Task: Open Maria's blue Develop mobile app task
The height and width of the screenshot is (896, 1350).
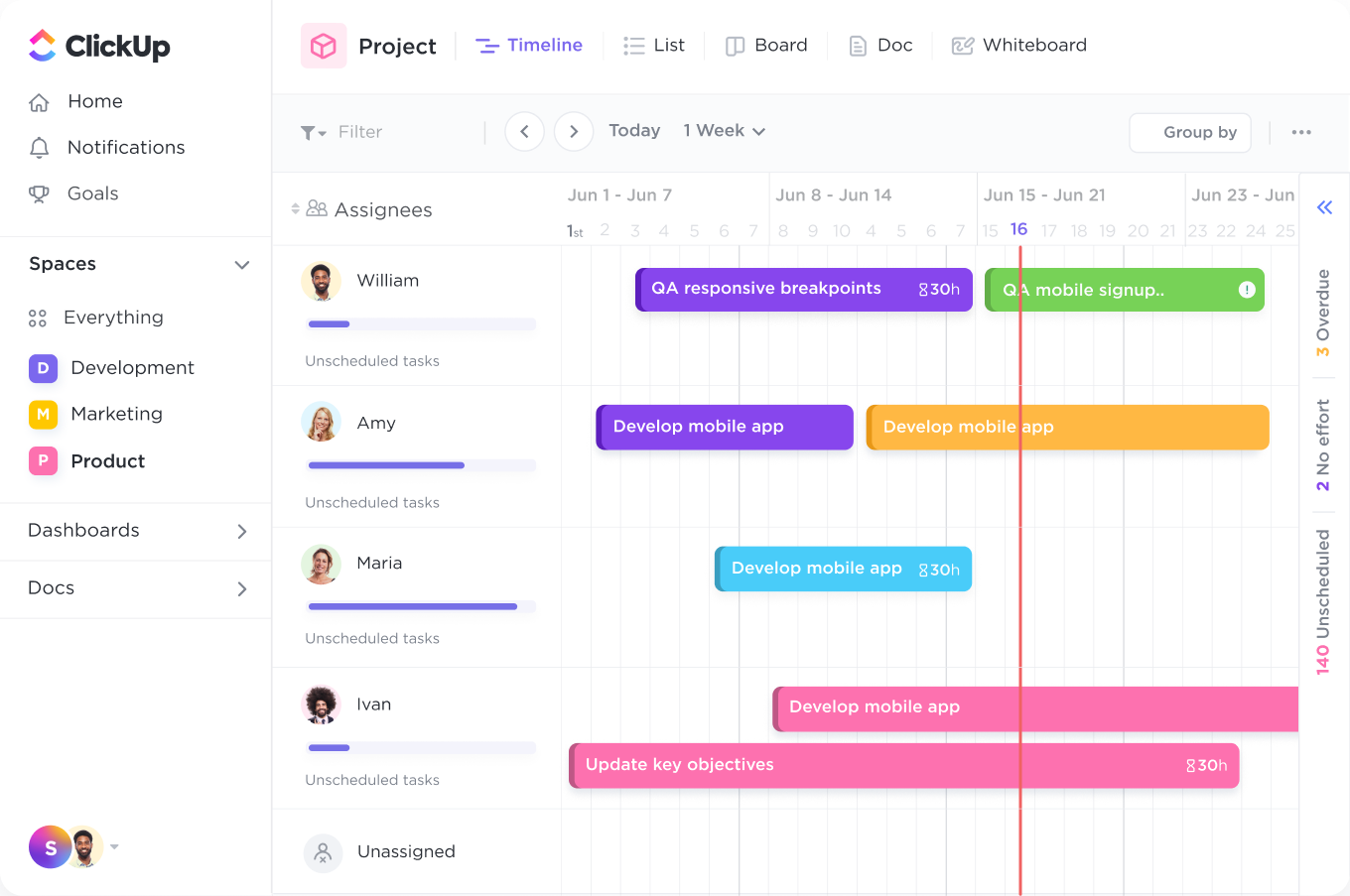Action: 844,569
